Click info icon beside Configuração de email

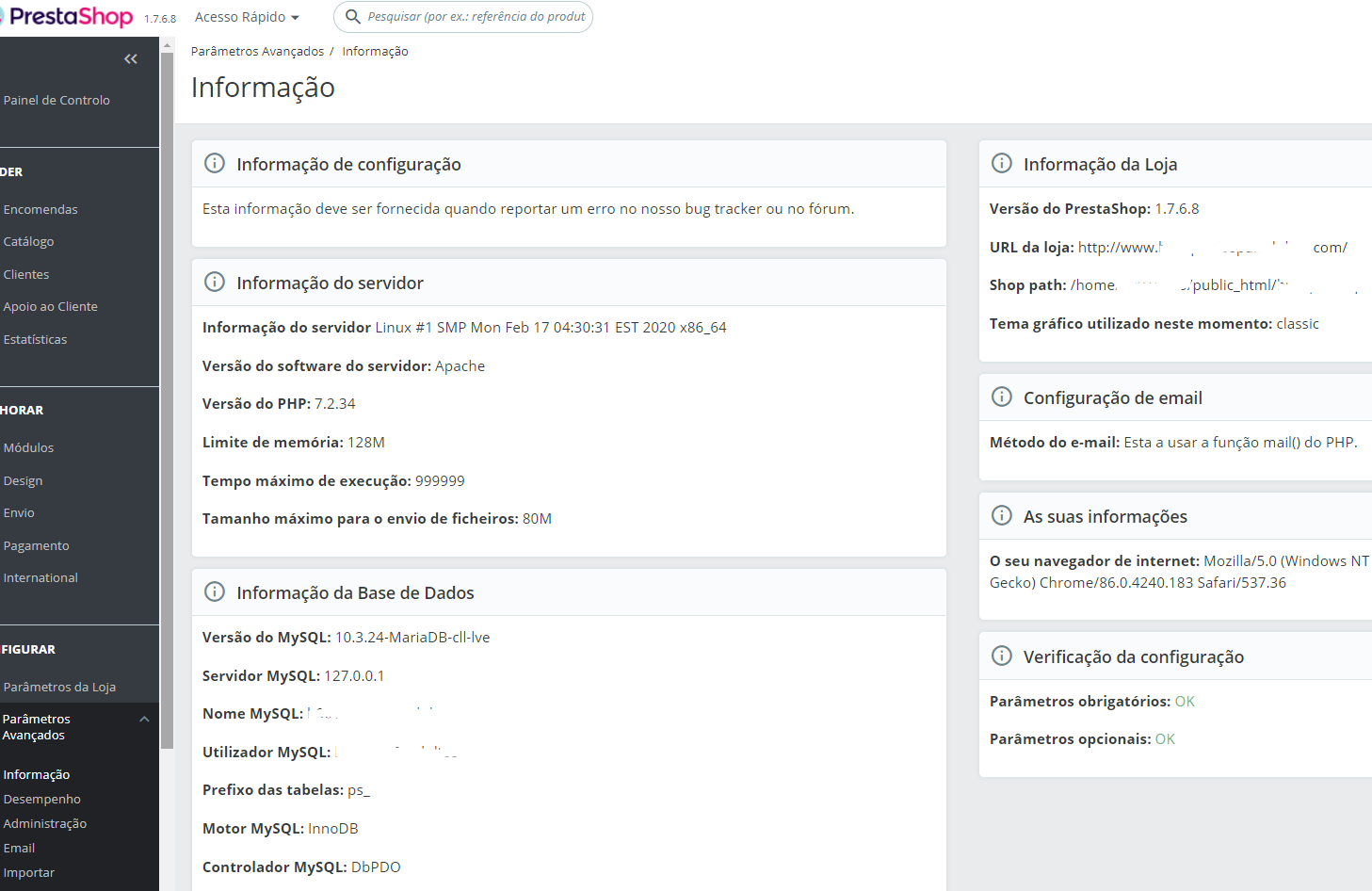tap(1002, 397)
